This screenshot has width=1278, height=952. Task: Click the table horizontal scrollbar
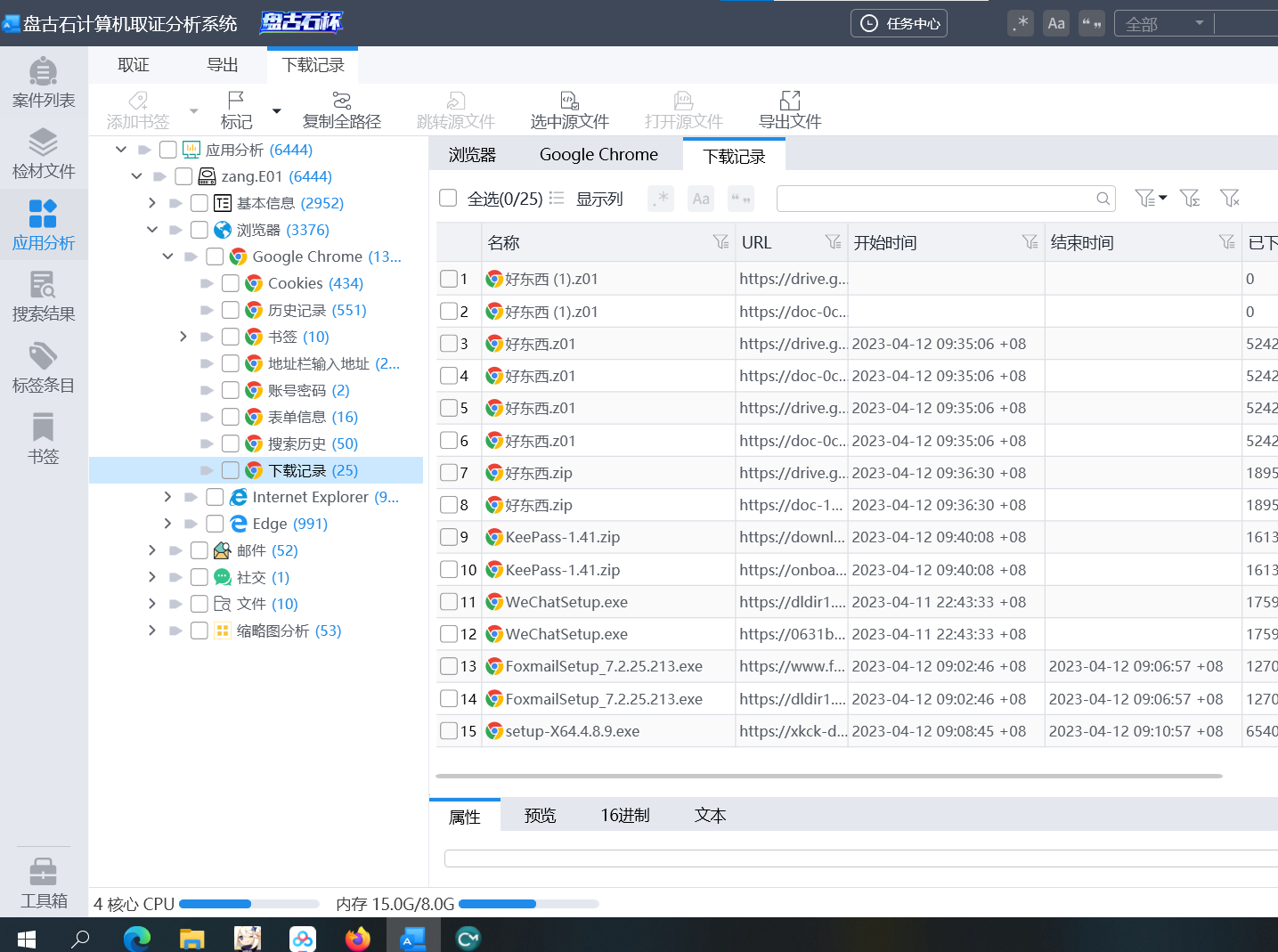(828, 776)
